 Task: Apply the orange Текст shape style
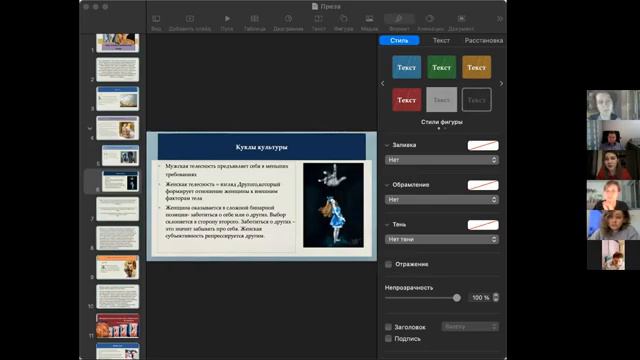click(x=476, y=67)
